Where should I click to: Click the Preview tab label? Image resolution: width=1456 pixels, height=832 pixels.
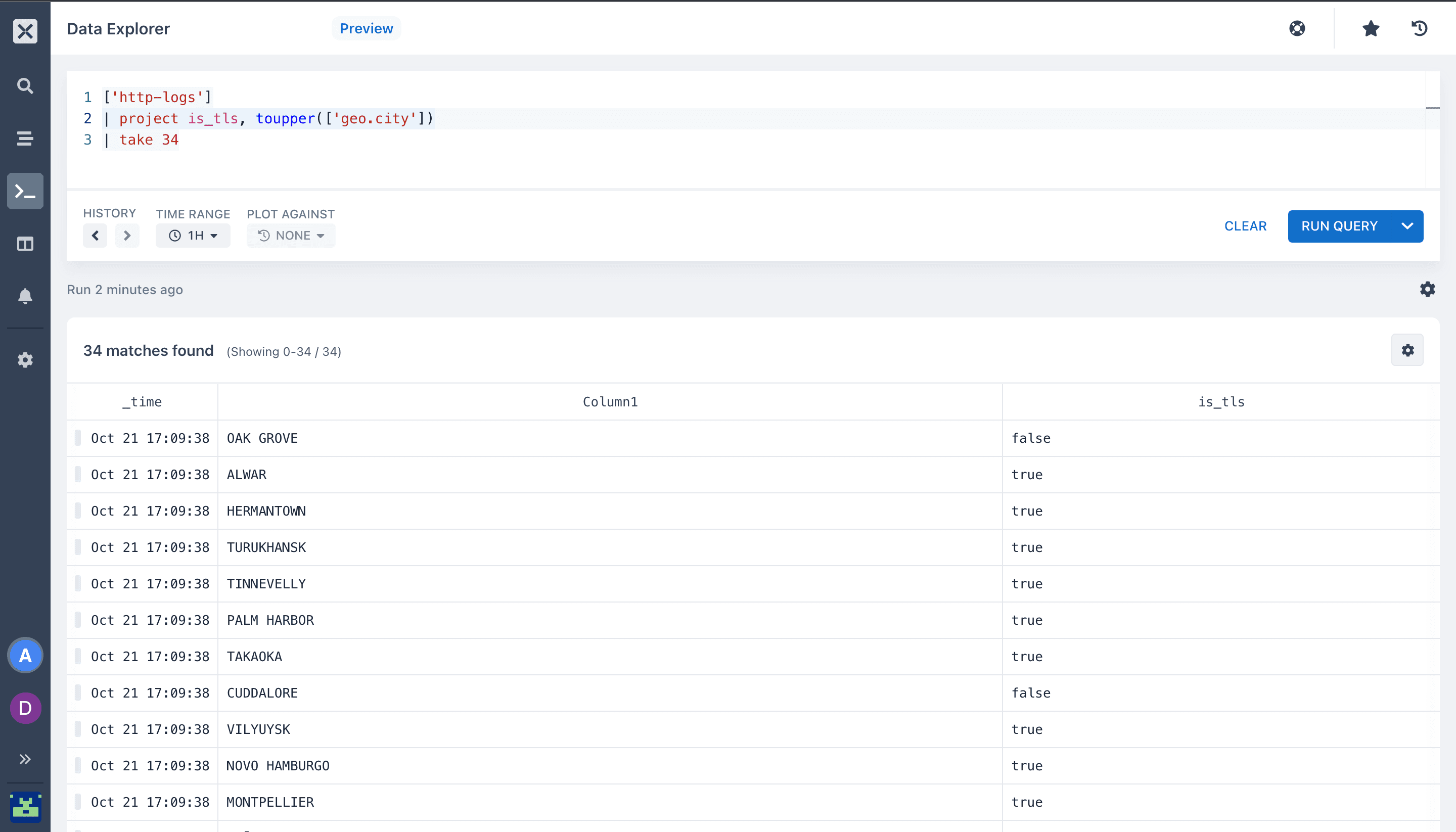[x=367, y=29]
